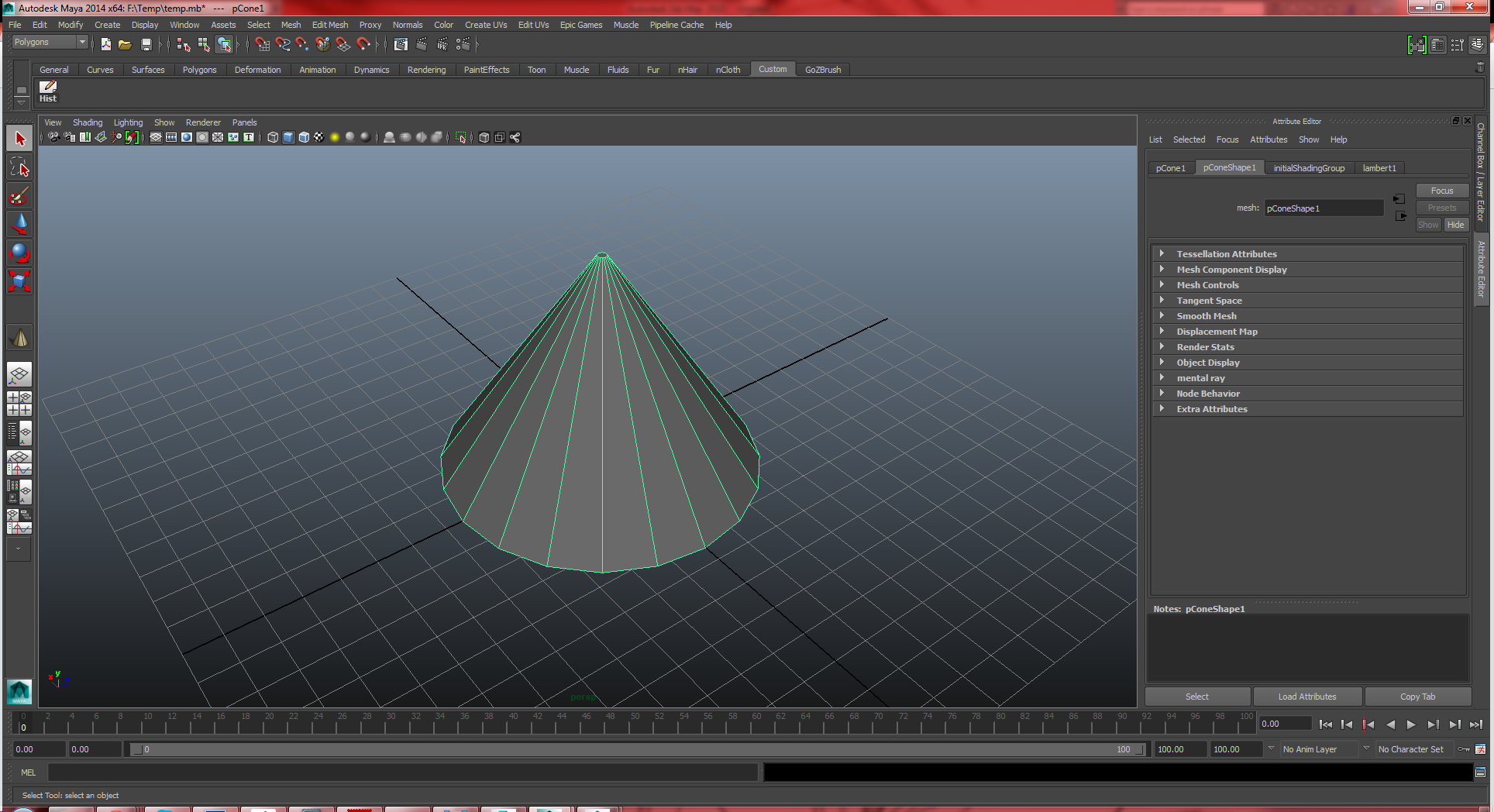Click the Copy Tab button
Screen dimensions: 1494x812
1417,696
